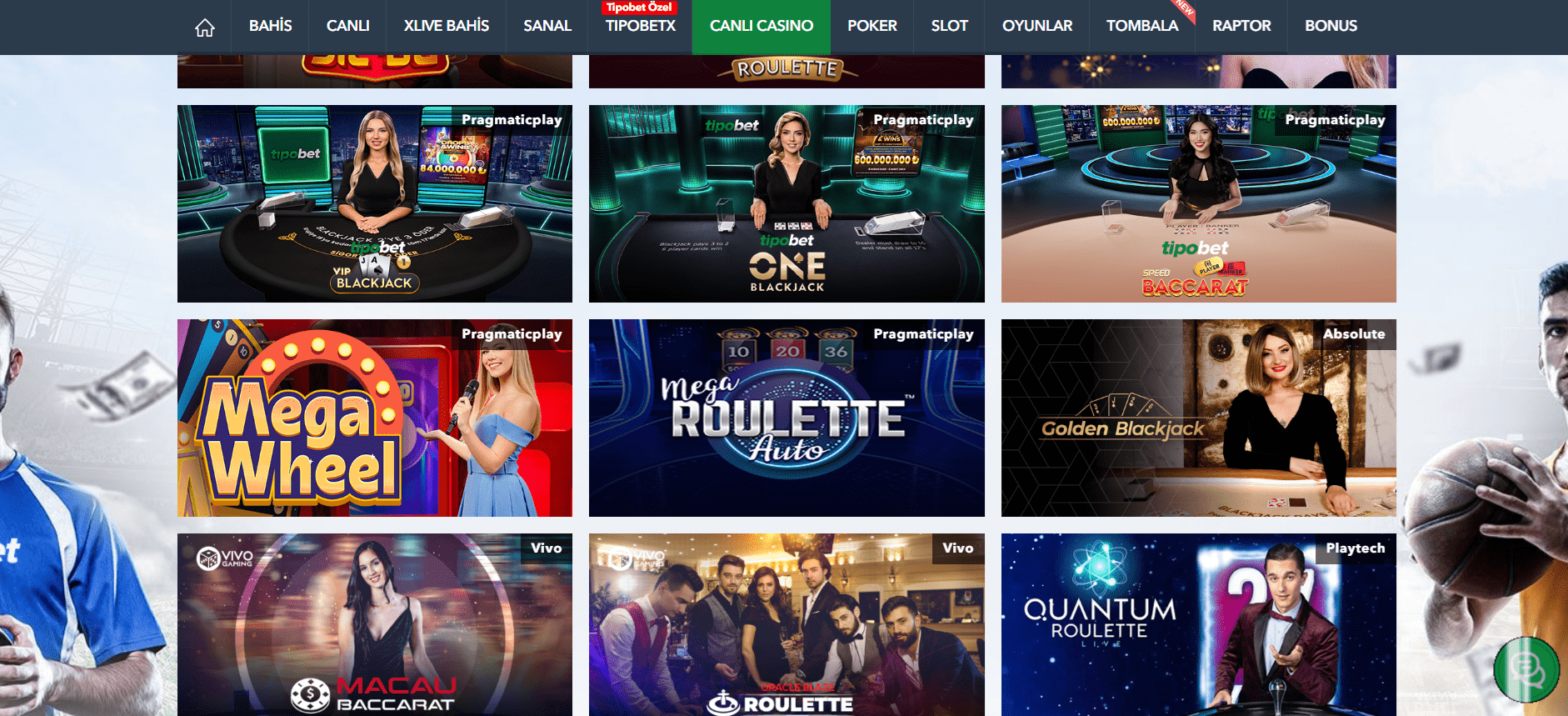The width and height of the screenshot is (1568, 716).
Task: Open Mega Roulette Auto game
Action: point(786,418)
